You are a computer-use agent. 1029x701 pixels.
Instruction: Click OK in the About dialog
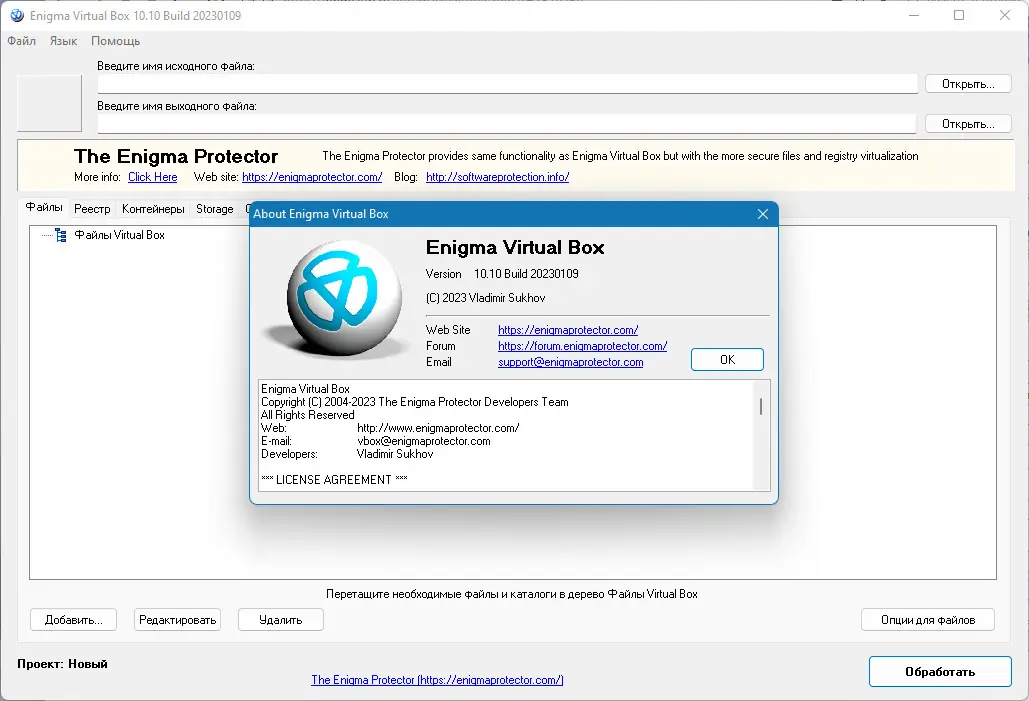coord(727,360)
